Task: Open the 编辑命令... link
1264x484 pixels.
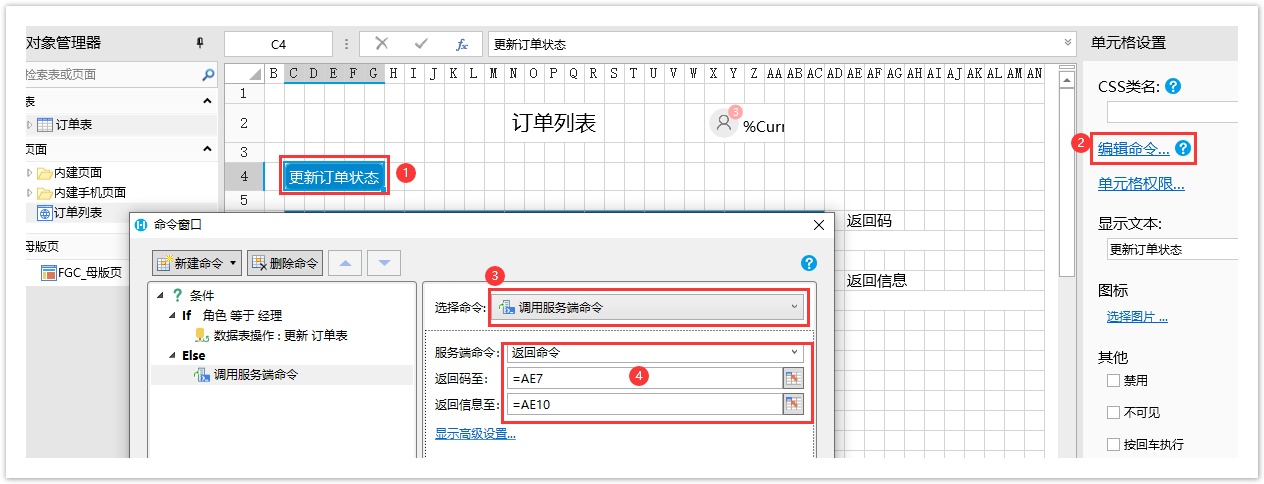Action: pos(1133,149)
